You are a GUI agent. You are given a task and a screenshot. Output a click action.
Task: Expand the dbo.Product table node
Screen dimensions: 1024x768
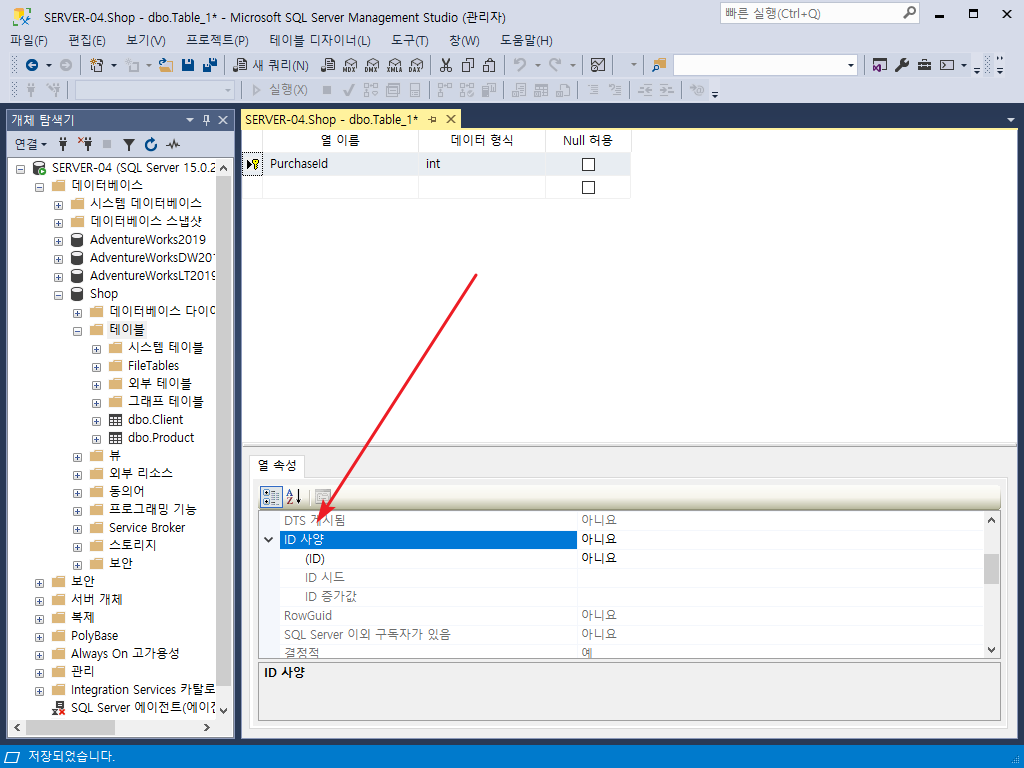tap(96, 439)
